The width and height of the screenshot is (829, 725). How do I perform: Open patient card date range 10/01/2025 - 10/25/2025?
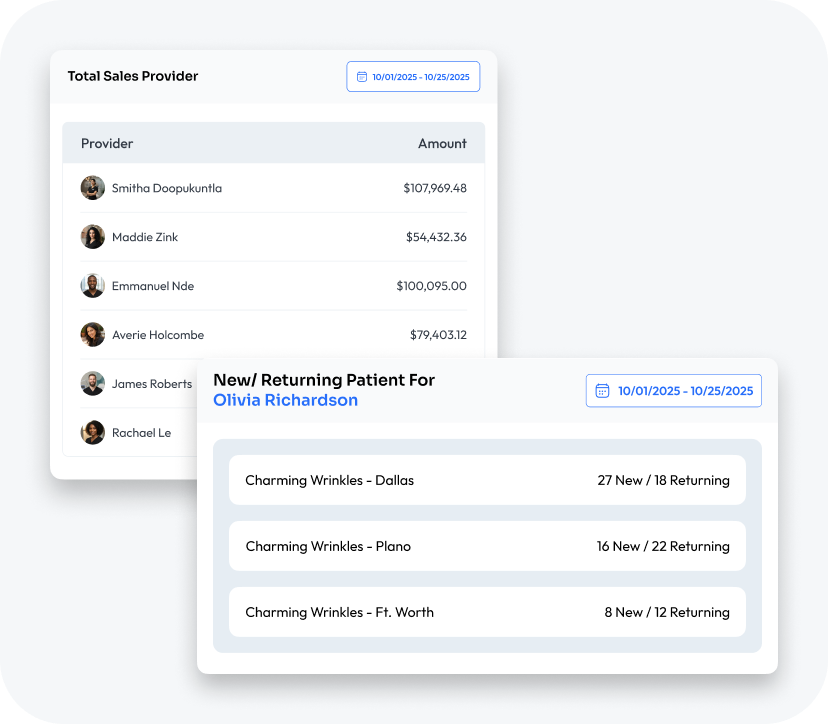(x=674, y=391)
